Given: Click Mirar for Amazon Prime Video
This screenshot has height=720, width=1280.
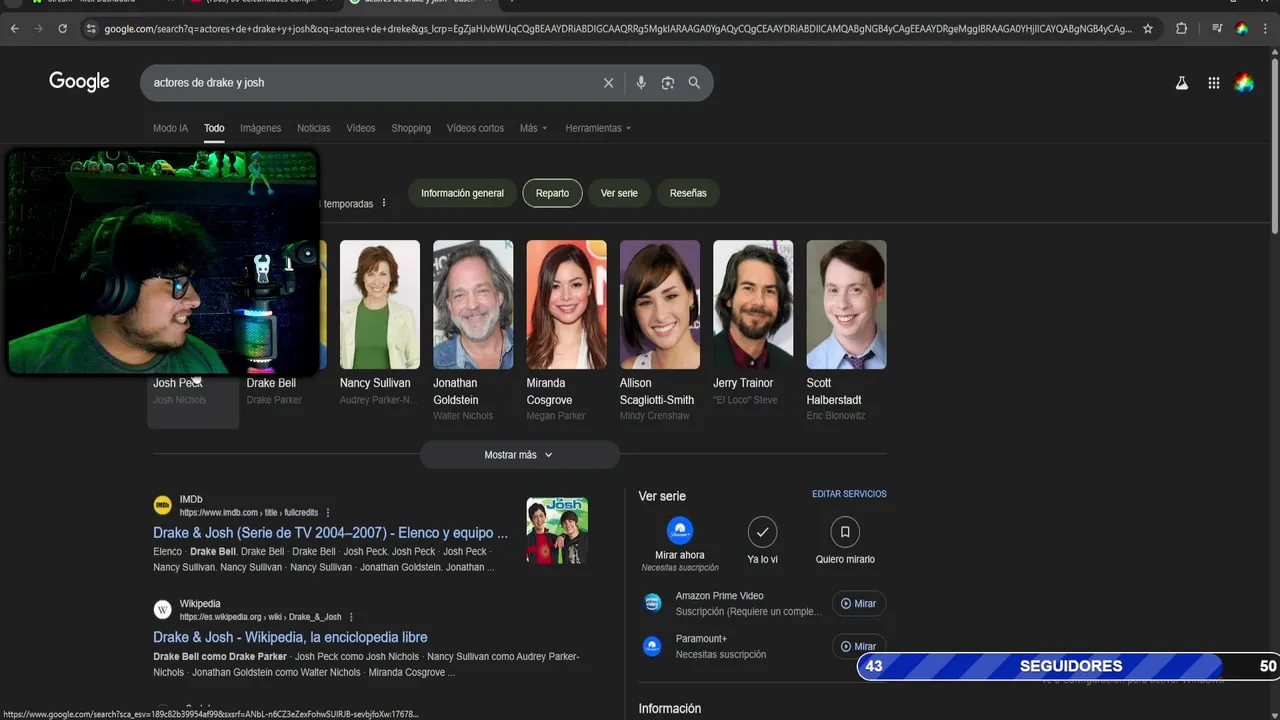Looking at the screenshot, I should click(859, 604).
